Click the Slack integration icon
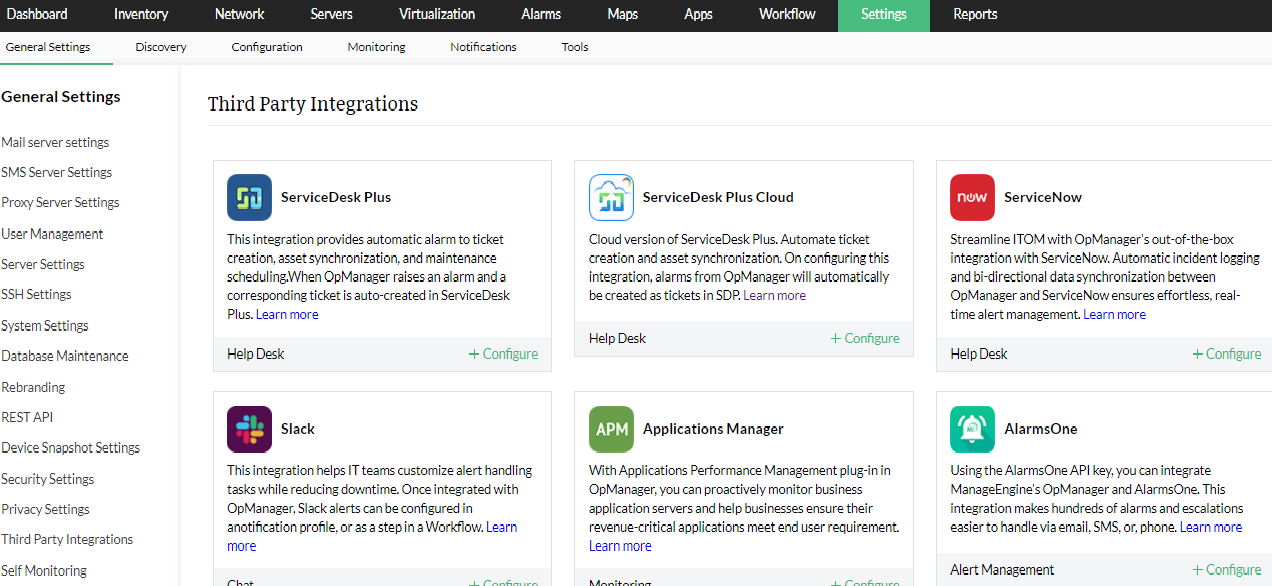The image size is (1272, 586). pyautogui.click(x=249, y=429)
